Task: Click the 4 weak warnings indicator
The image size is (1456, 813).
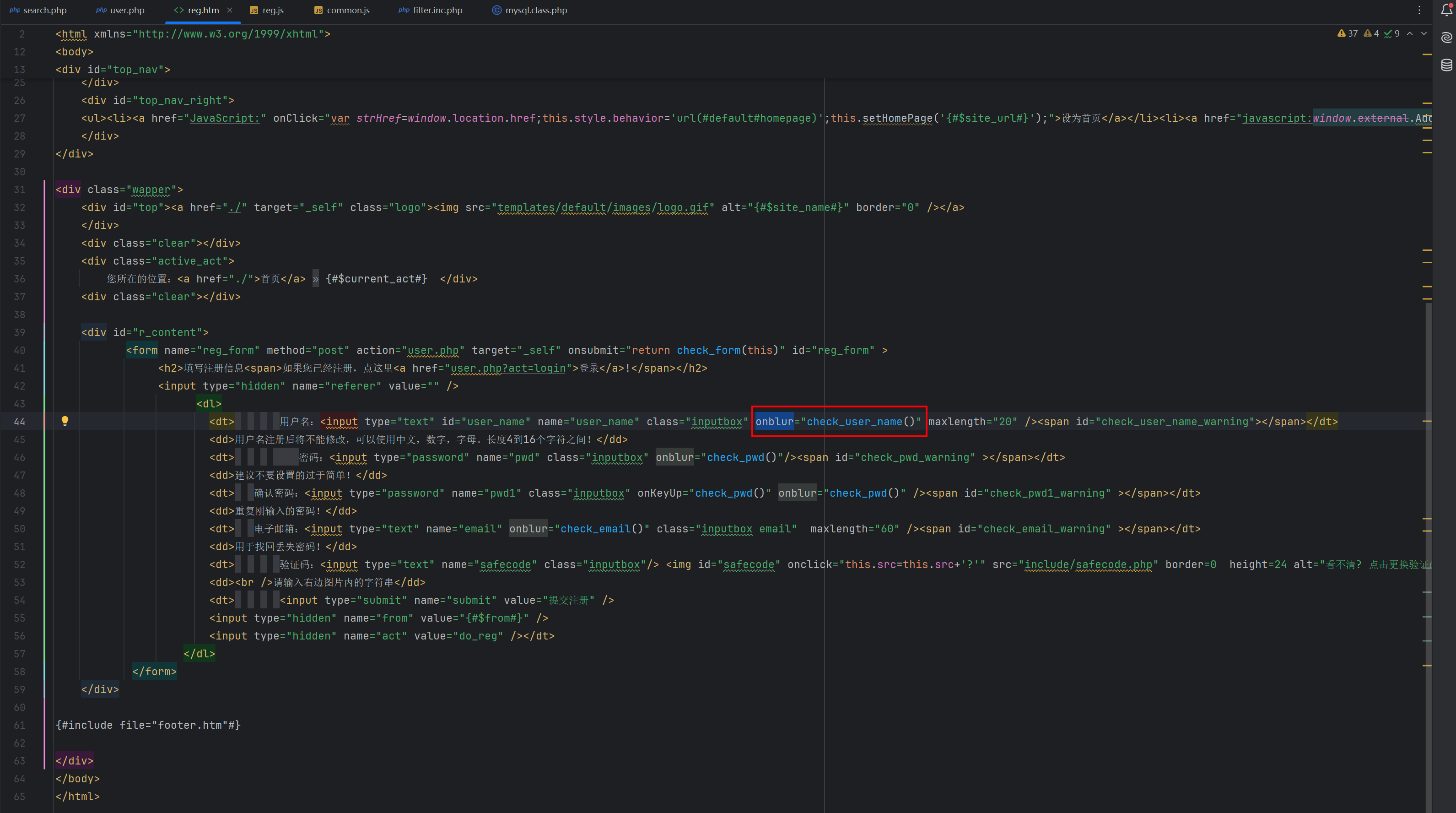Action: (x=1371, y=33)
